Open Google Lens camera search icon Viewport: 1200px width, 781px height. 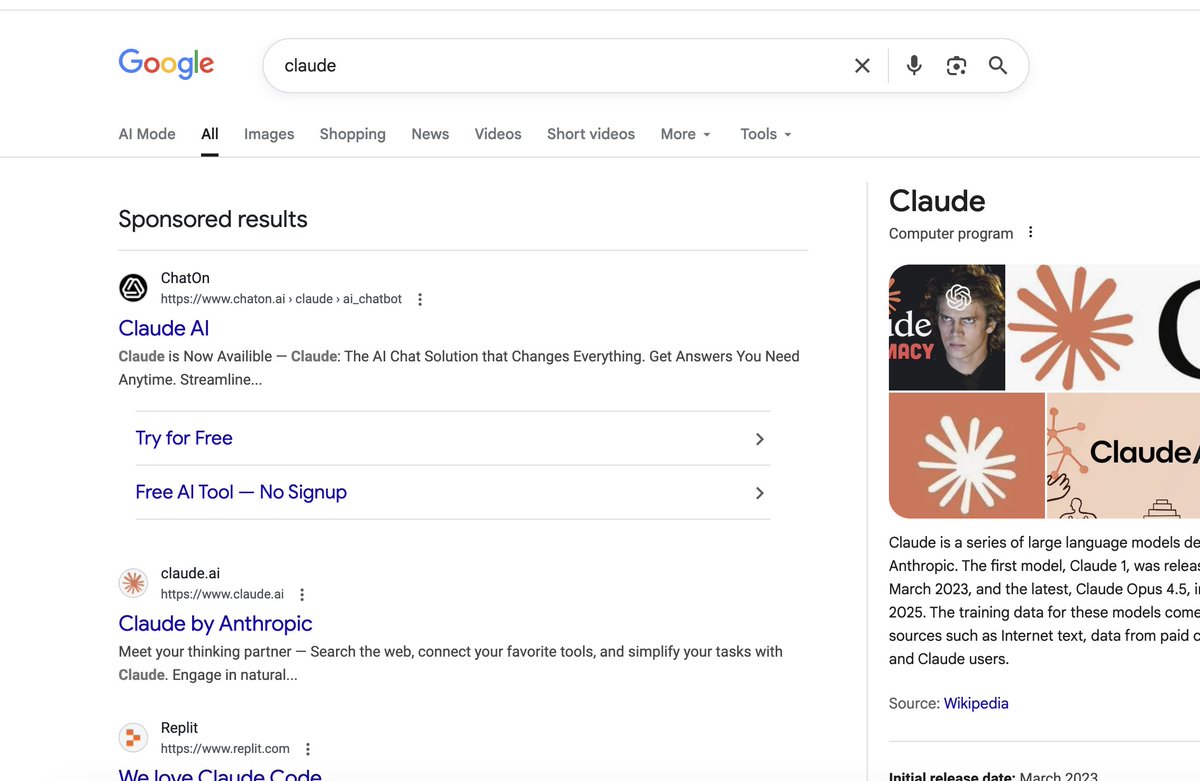pyautogui.click(x=956, y=66)
